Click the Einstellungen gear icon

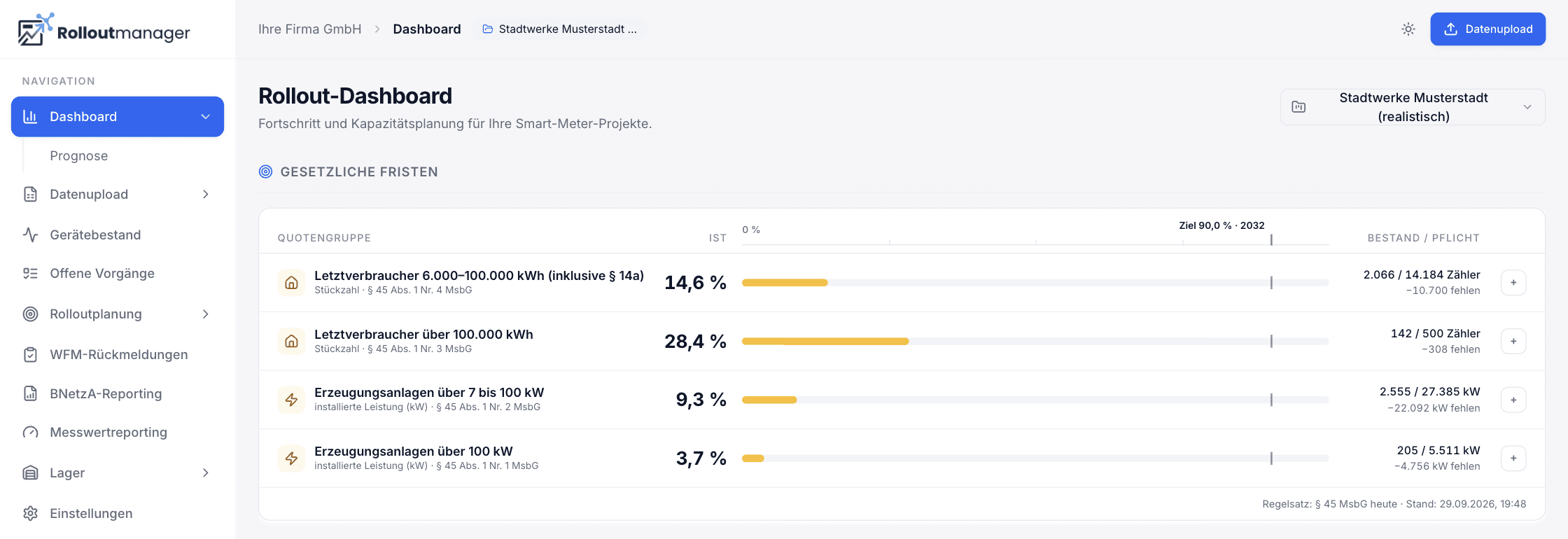point(30,514)
